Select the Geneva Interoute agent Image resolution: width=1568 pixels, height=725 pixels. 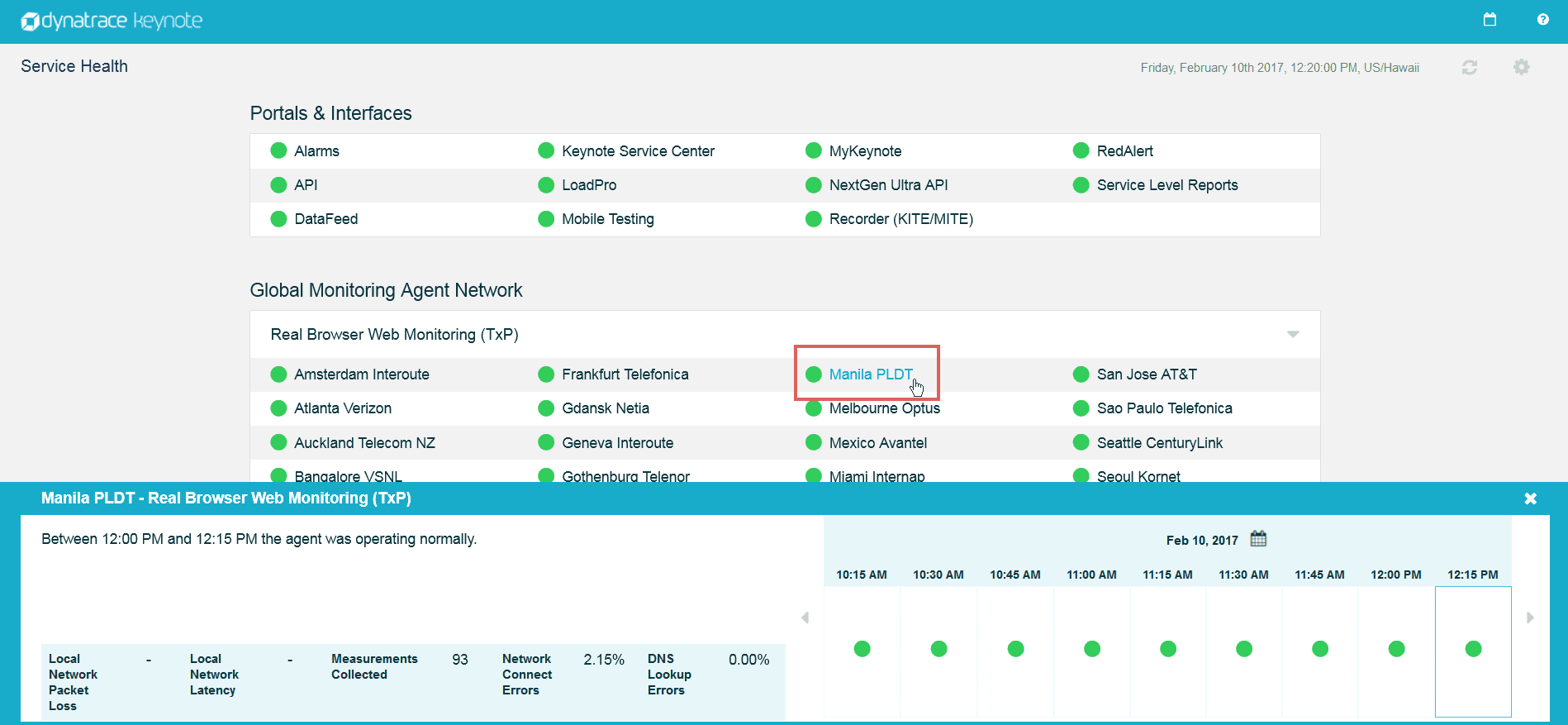point(618,443)
